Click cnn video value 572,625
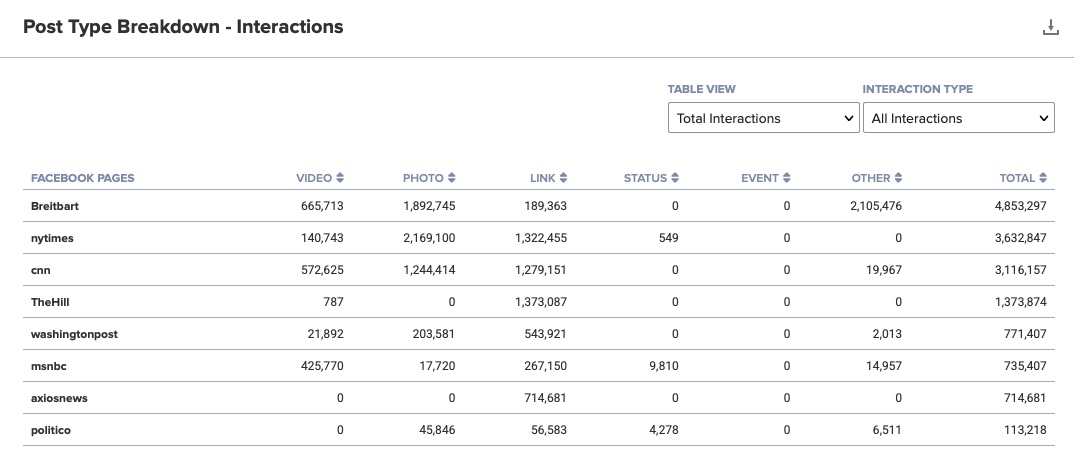1074x460 pixels. tap(322, 270)
